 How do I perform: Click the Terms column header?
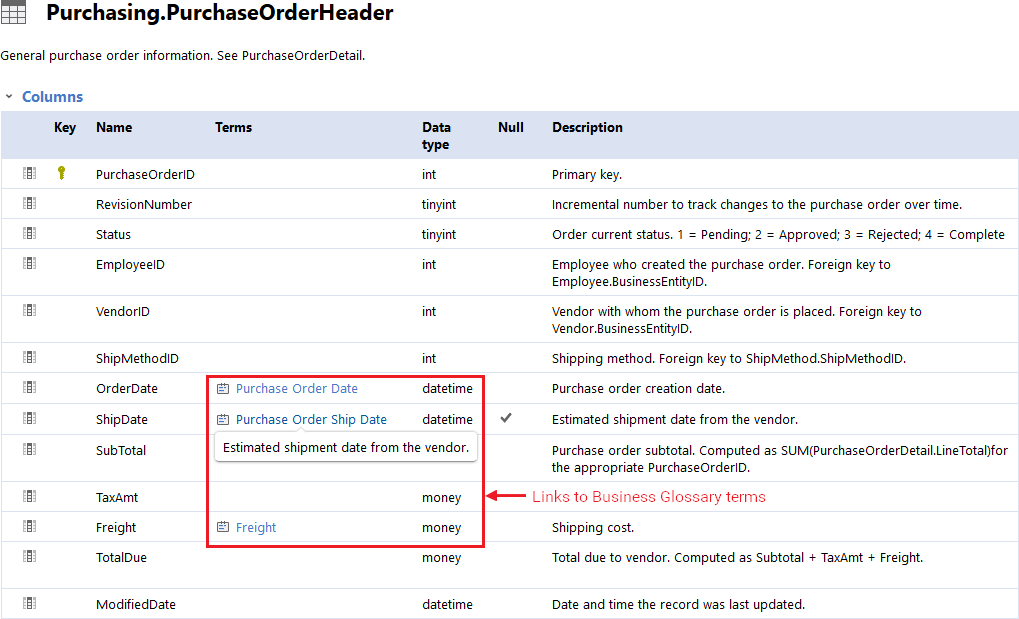(233, 128)
